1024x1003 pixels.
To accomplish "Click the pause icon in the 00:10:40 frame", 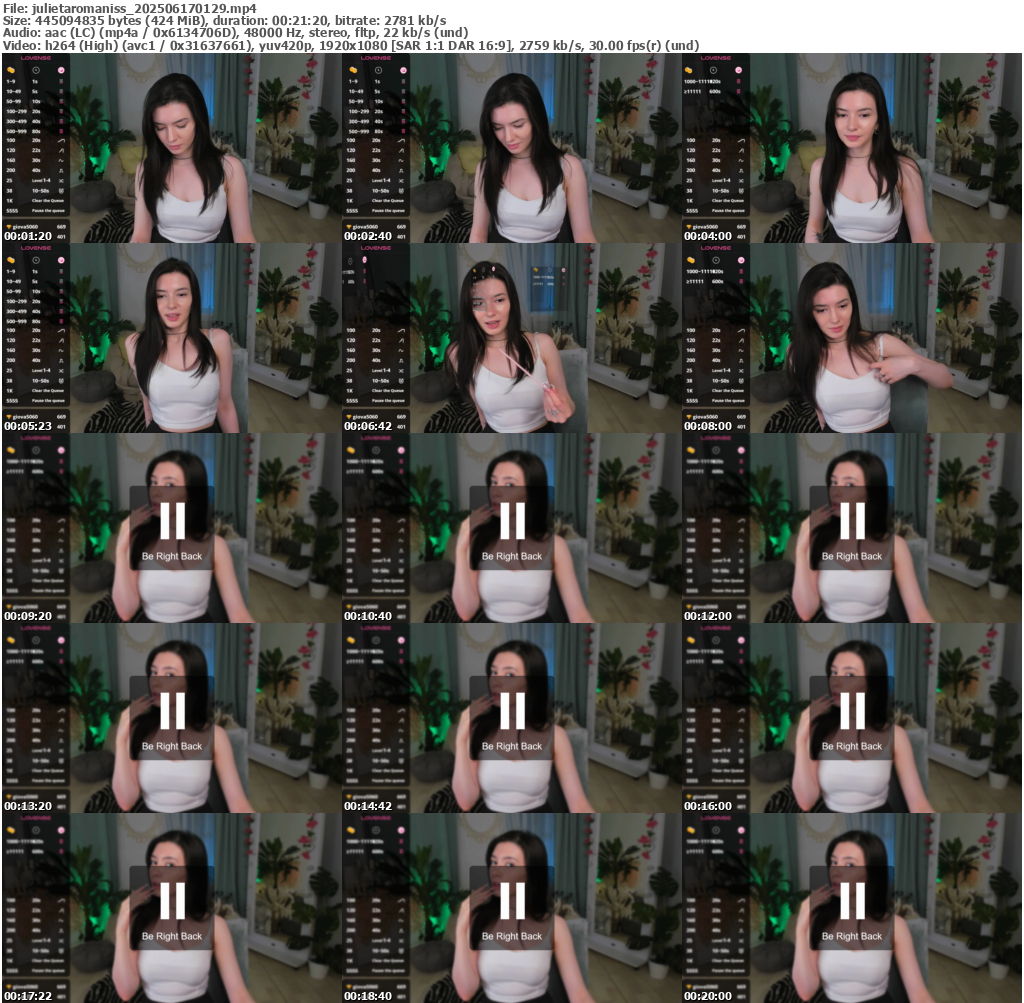I will pyautogui.click(x=512, y=520).
